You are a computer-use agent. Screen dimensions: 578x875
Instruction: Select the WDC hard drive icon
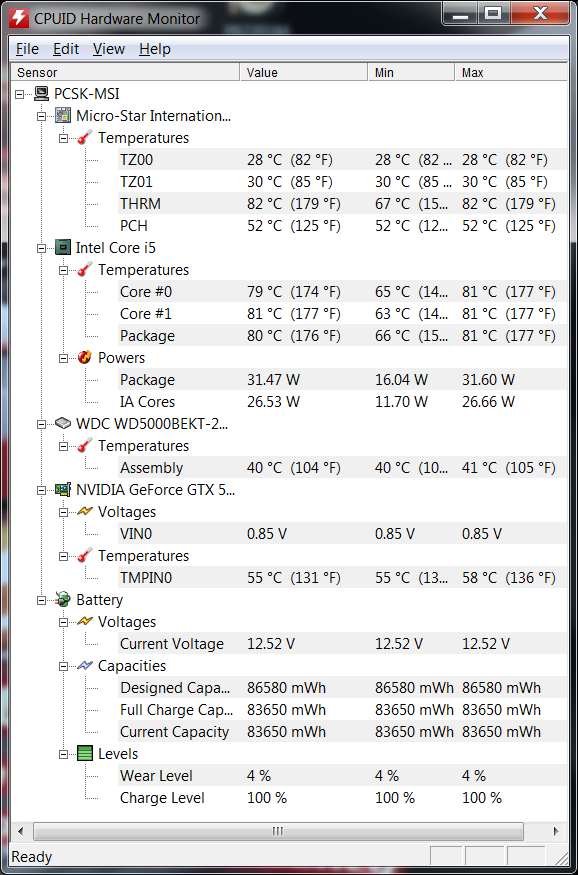tap(63, 424)
